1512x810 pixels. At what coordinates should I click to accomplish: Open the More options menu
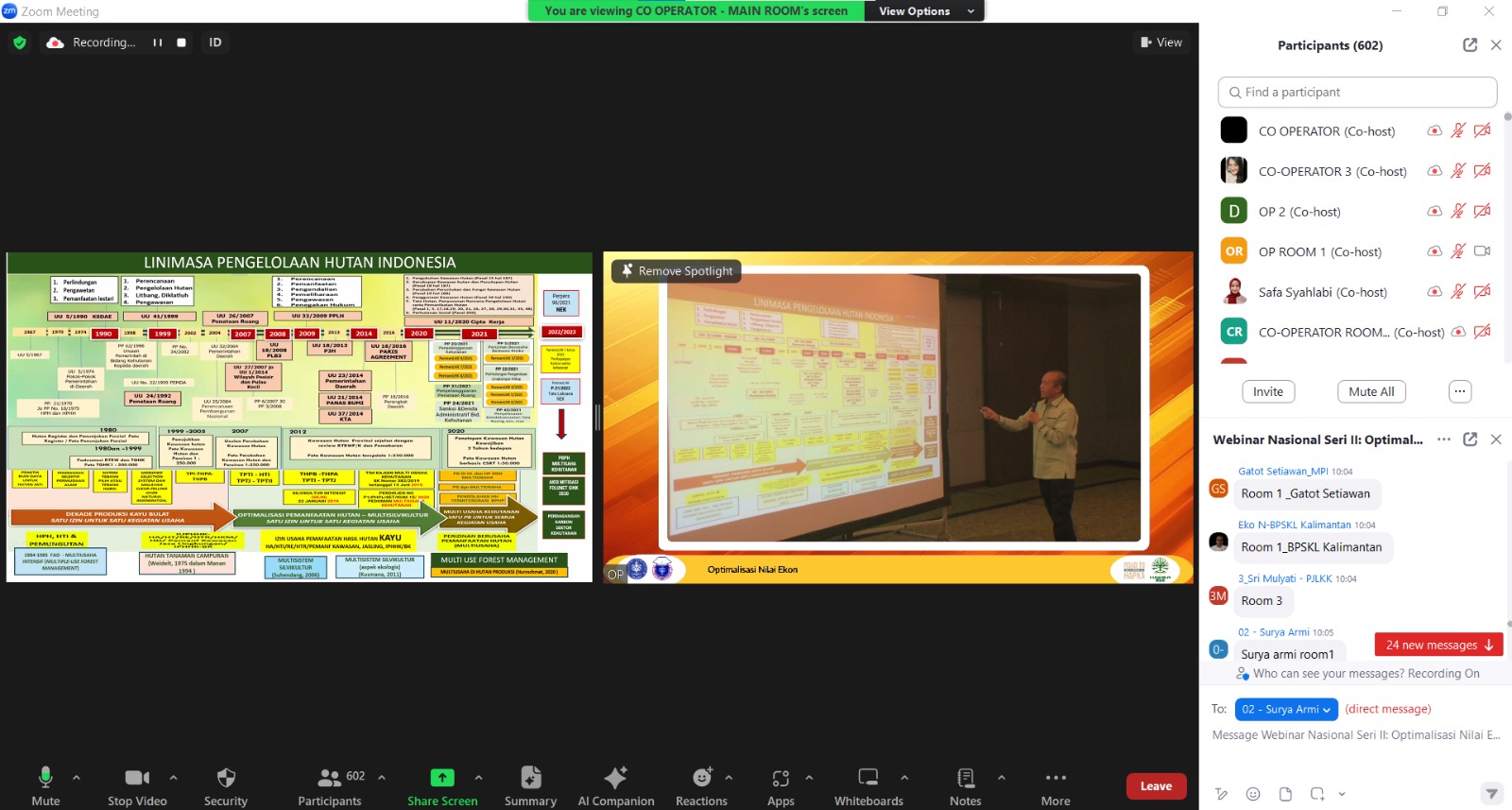pos(1056,778)
